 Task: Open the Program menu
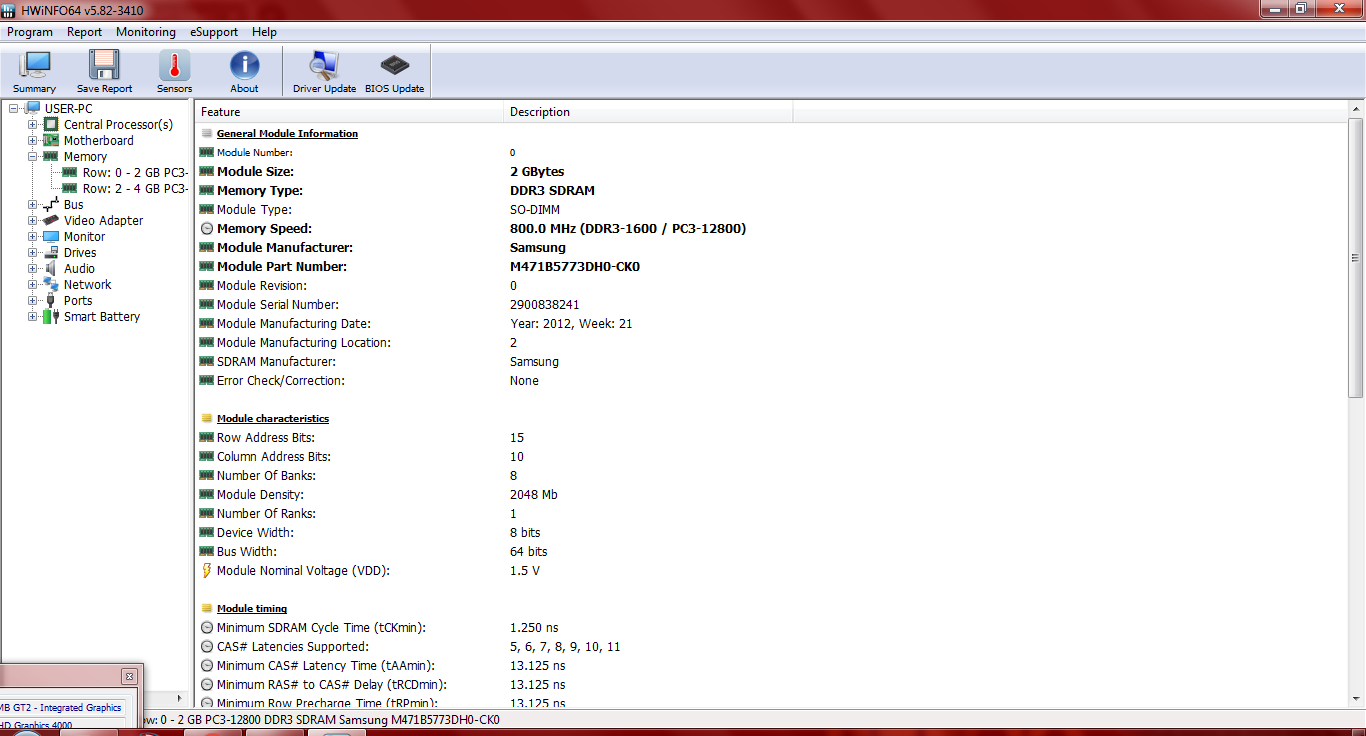coord(30,32)
